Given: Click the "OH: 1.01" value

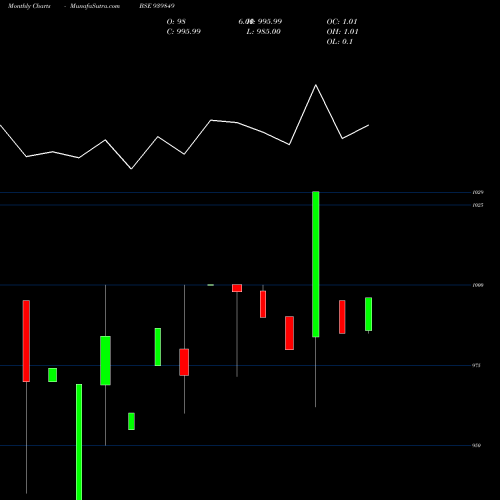Looking at the screenshot, I should point(342,32).
